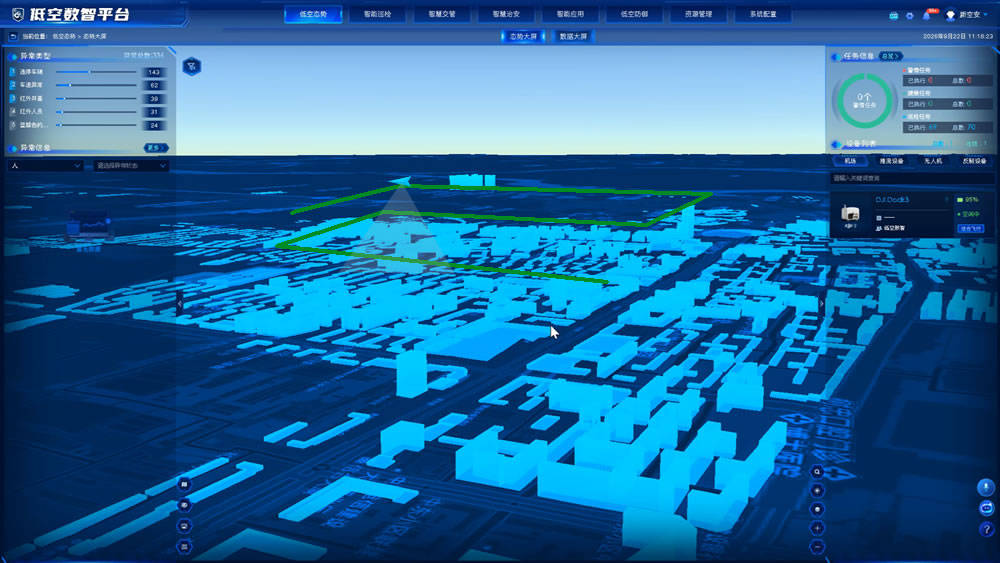This screenshot has height=563, width=1000.
Task: Select the 无人机 device tab
Action: 933,161
